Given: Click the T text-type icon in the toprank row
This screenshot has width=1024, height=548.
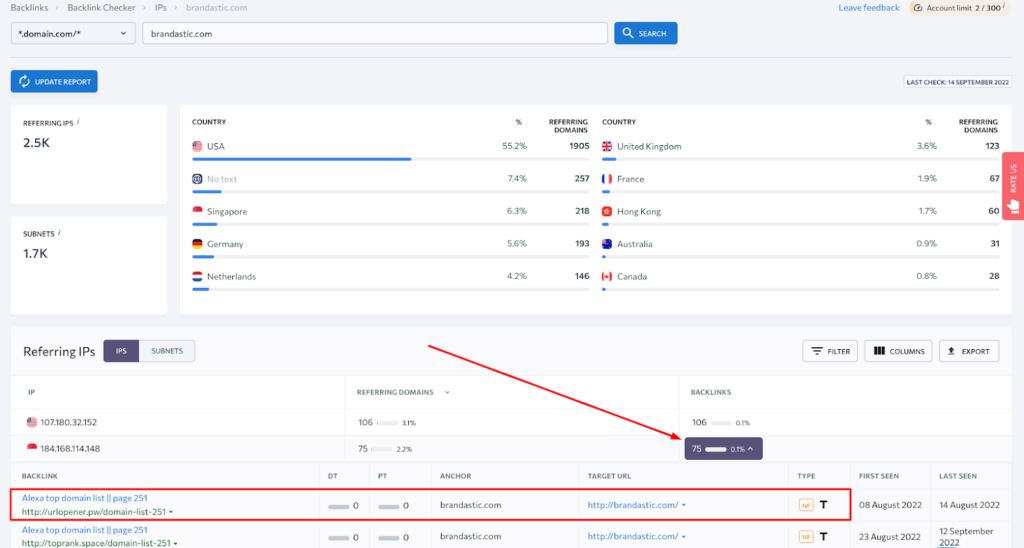Looking at the screenshot, I should pos(824,536).
